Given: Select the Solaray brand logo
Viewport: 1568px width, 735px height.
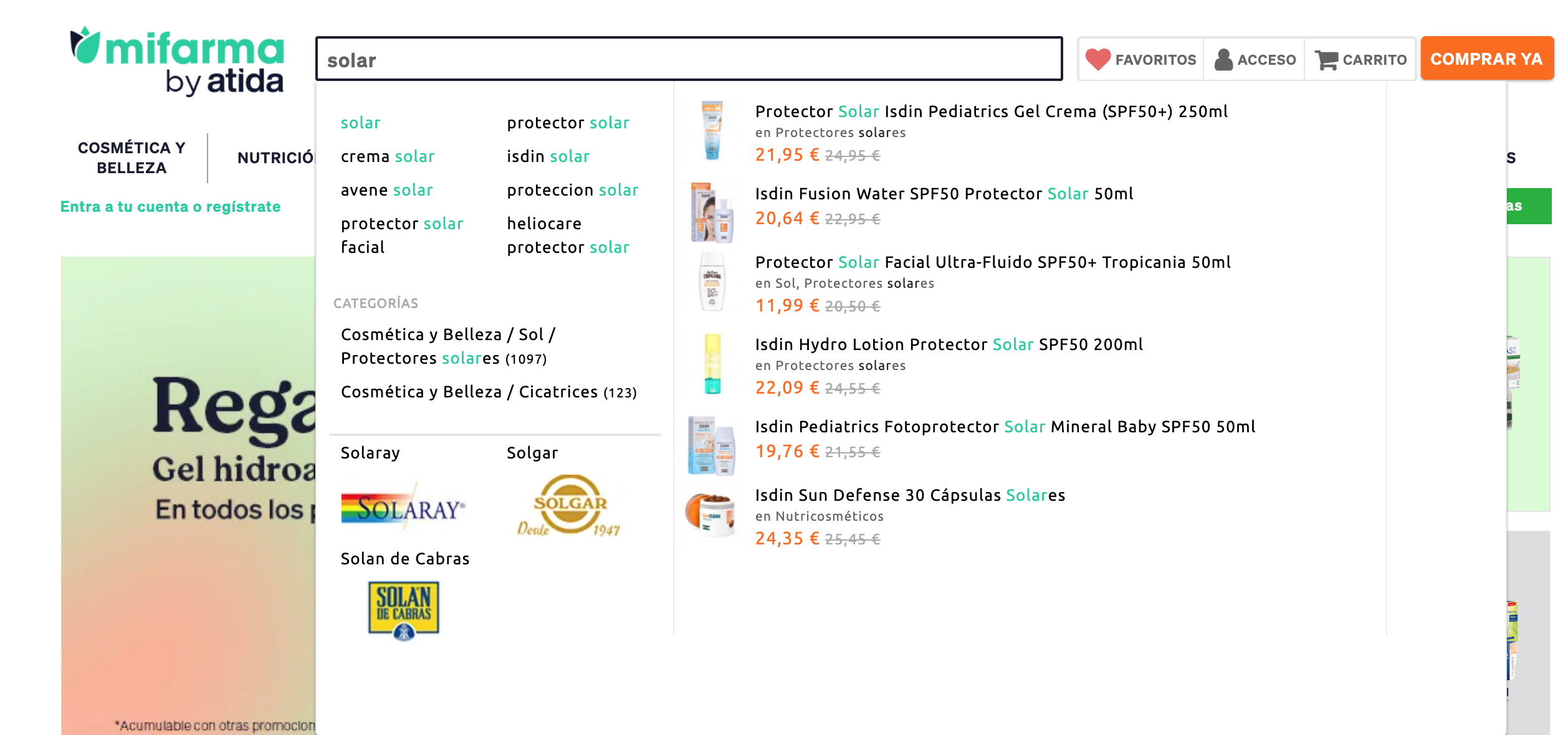Looking at the screenshot, I should [403, 509].
